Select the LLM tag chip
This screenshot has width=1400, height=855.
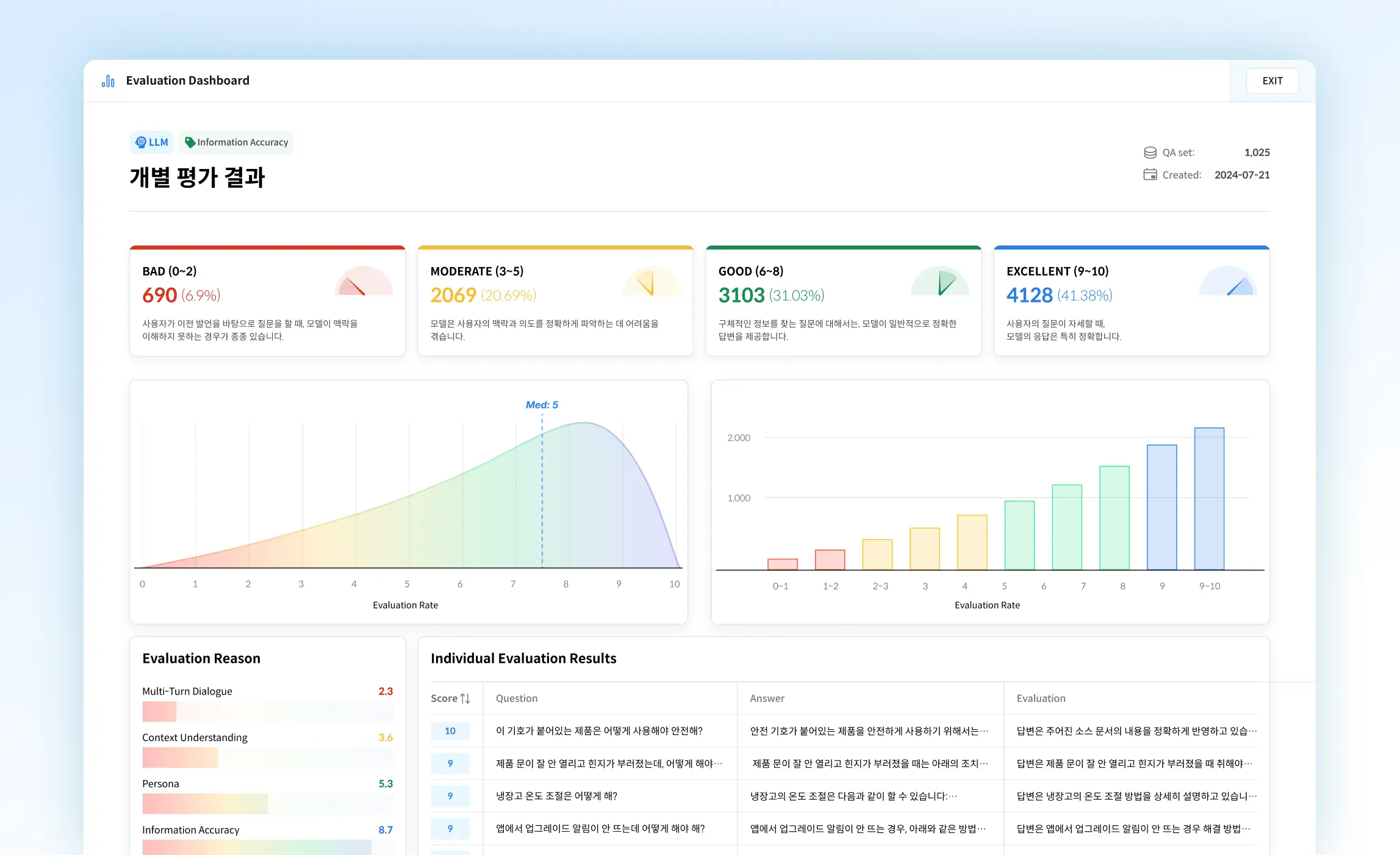[151, 142]
